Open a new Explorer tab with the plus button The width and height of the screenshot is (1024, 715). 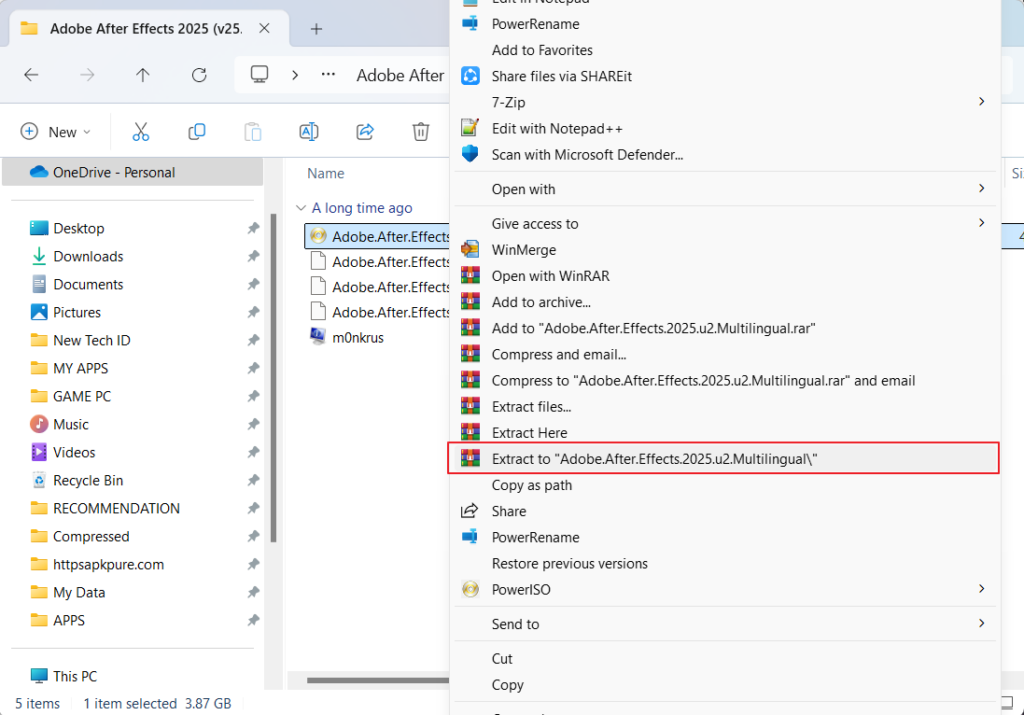(316, 29)
